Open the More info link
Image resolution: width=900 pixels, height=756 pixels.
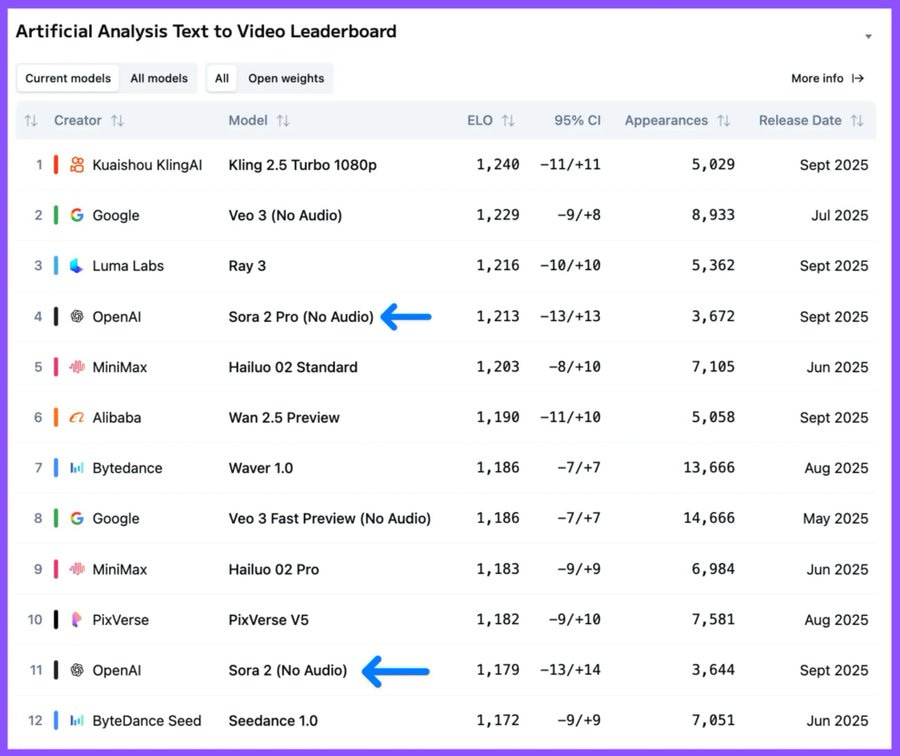click(x=827, y=78)
